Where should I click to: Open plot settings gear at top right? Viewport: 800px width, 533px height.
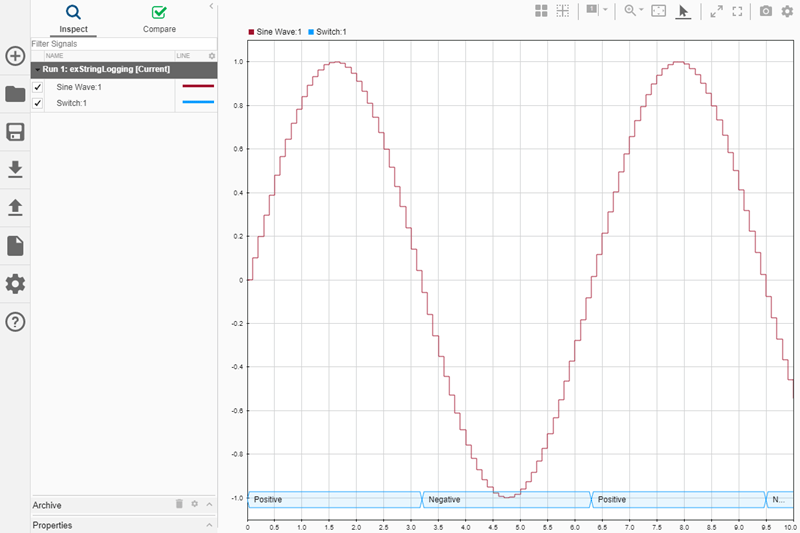[787, 11]
